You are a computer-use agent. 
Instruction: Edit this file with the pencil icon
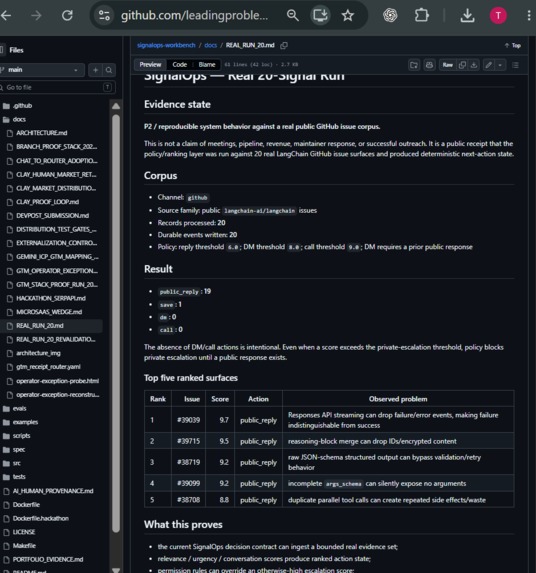pyautogui.click(x=489, y=65)
